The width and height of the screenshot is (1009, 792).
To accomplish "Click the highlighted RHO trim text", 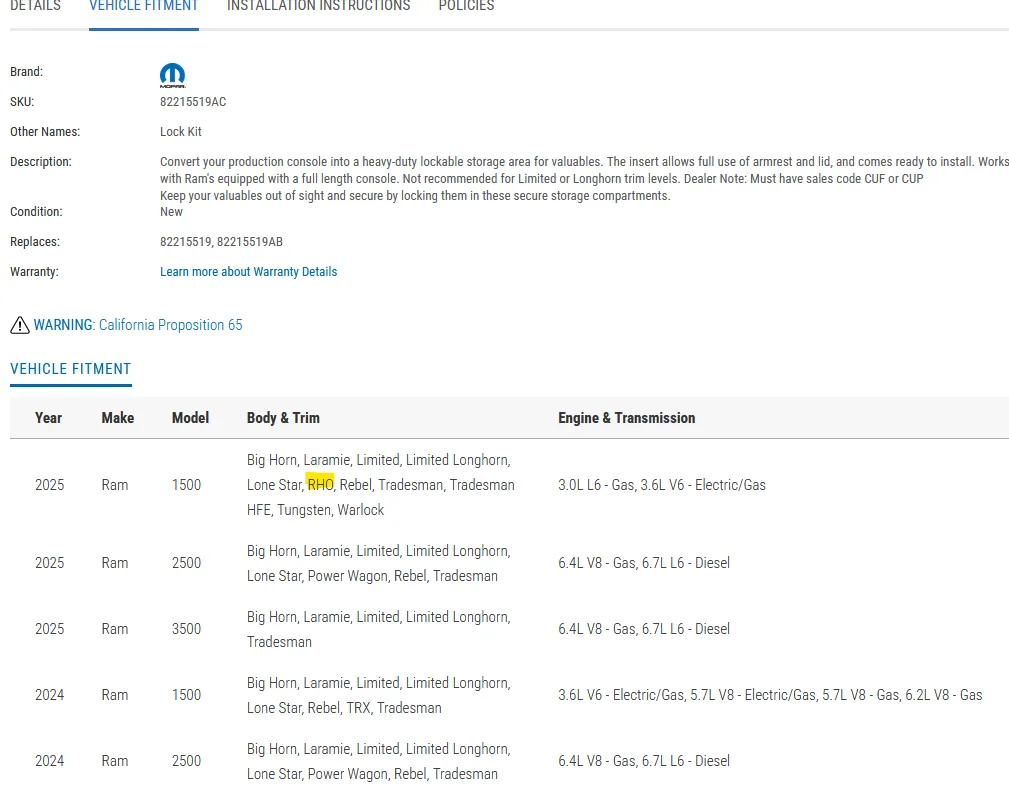I will pos(320,484).
